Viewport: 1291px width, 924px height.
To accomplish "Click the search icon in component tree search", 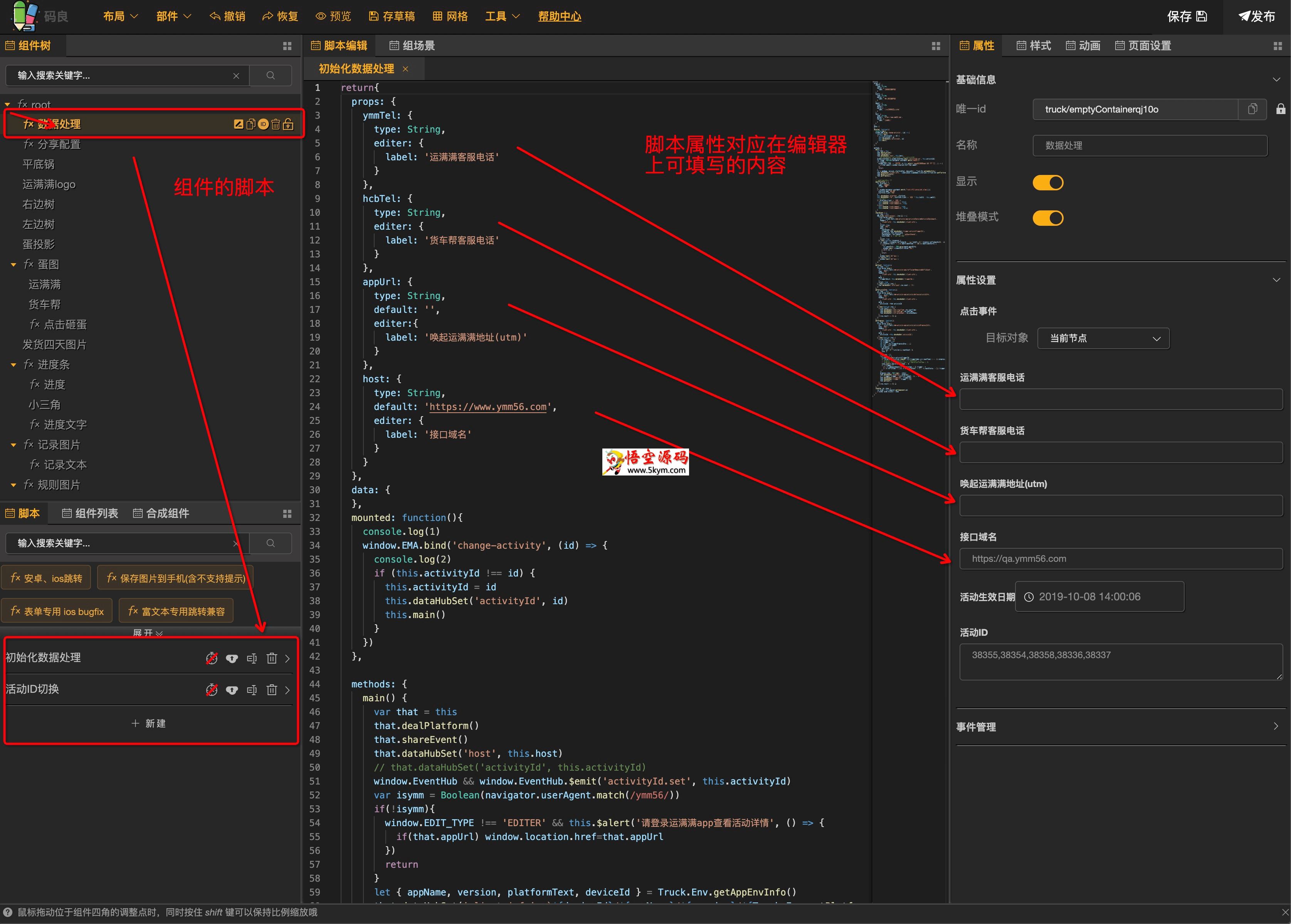I will [271, 75].
